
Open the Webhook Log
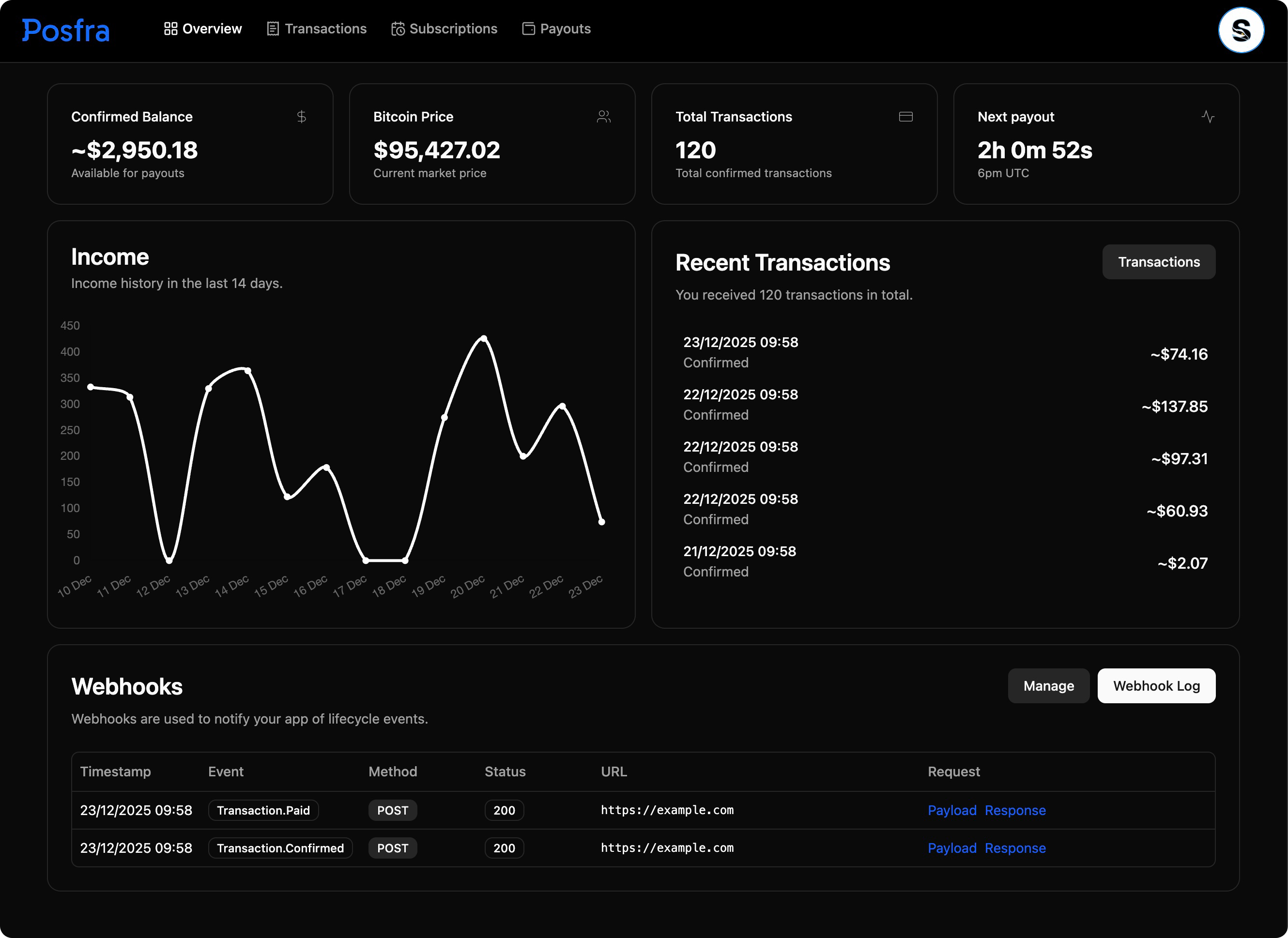coord(1156,686)
